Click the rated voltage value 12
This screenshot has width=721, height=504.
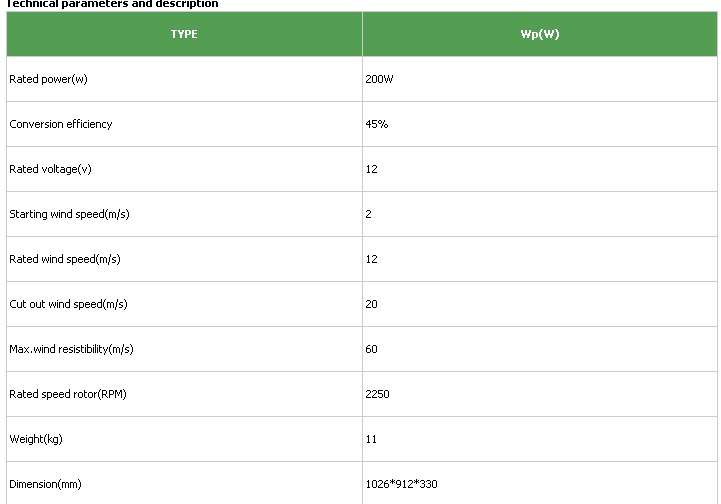(x=372, y=169)
